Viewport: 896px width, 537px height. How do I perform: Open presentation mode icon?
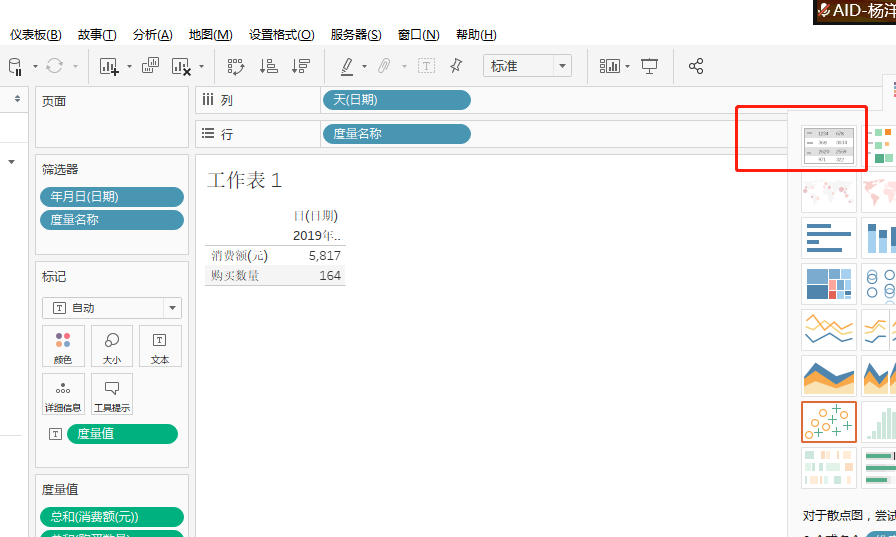point(650,66)
